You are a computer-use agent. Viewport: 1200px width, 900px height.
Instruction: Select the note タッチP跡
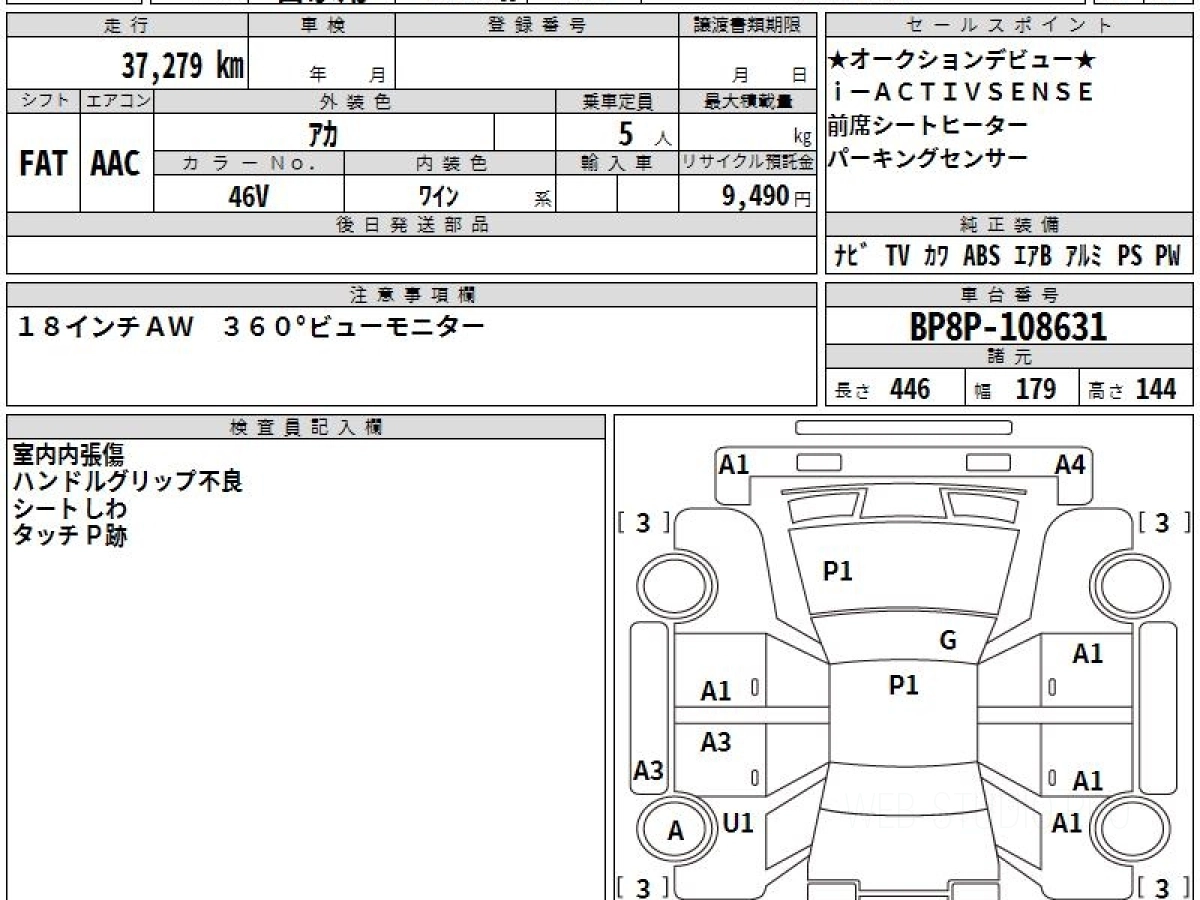[x=70, y=534]
